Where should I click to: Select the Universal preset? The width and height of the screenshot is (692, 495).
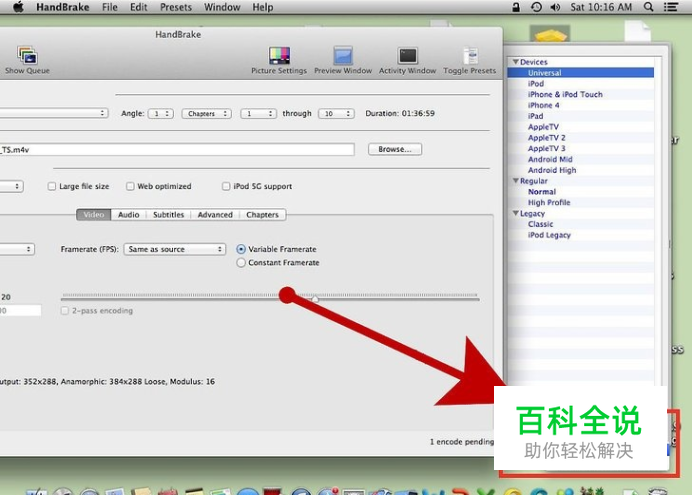pyautogui.click(x=581, y=73)
